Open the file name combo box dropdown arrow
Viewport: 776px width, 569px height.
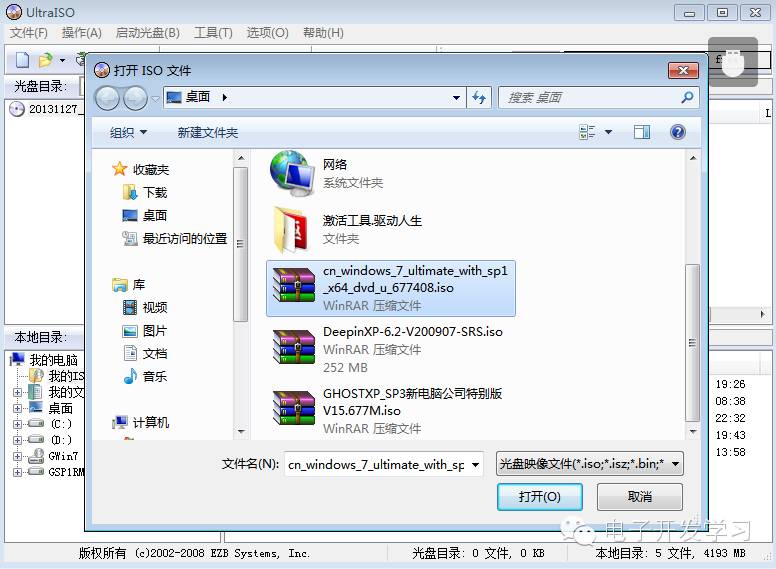(x=476, y=465)
